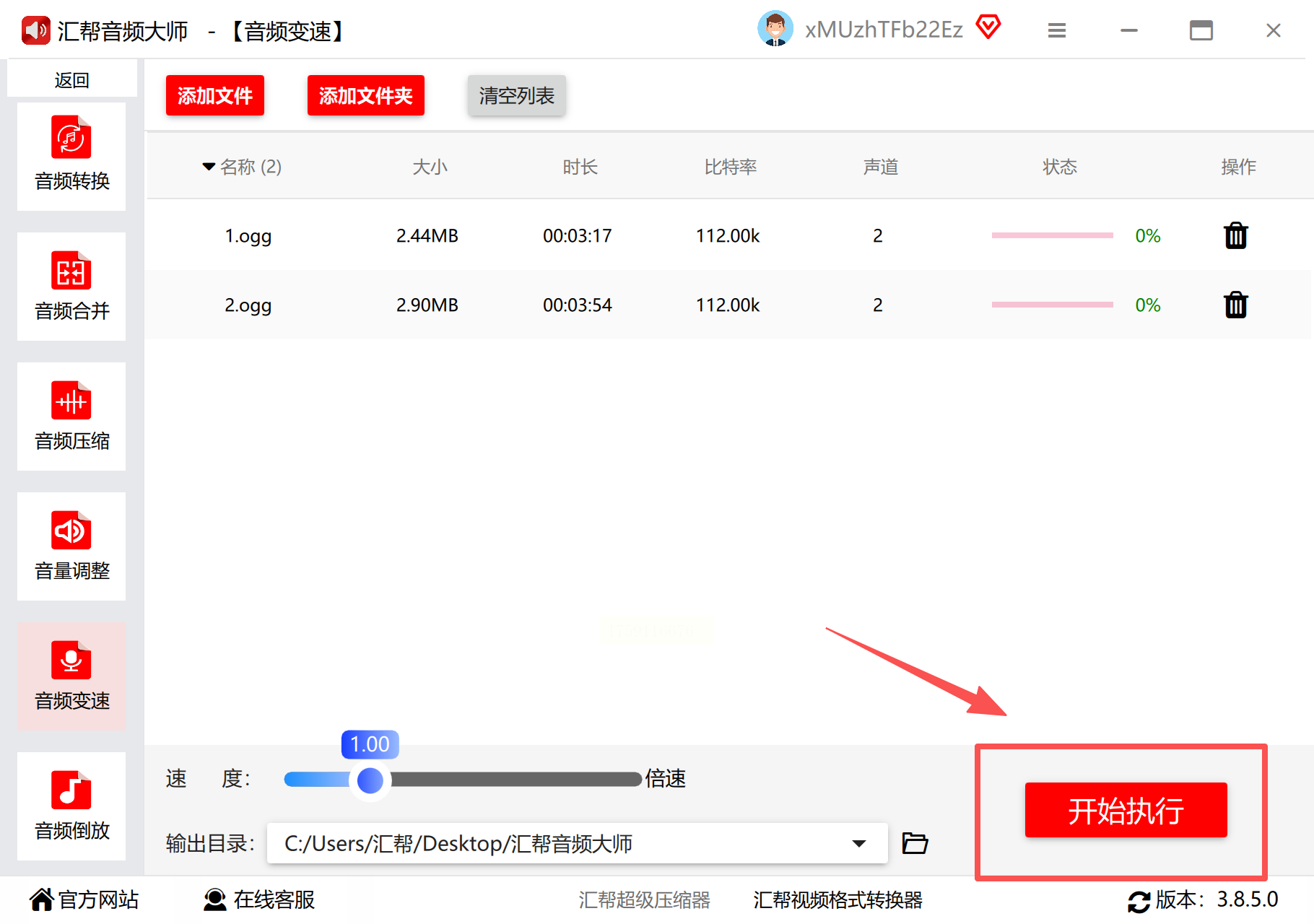Open the 音频倒放 audio reverse tool

click(71, 806)
